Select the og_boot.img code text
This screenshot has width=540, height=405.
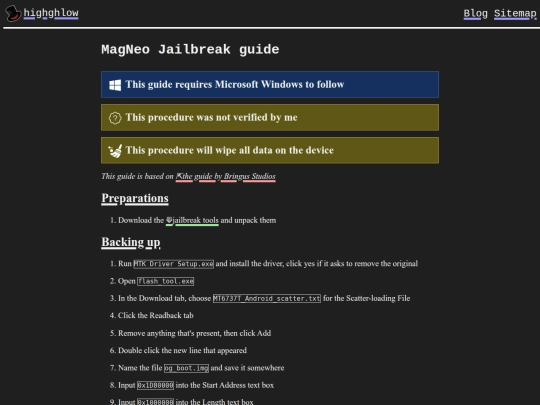(x=186, y=368)
